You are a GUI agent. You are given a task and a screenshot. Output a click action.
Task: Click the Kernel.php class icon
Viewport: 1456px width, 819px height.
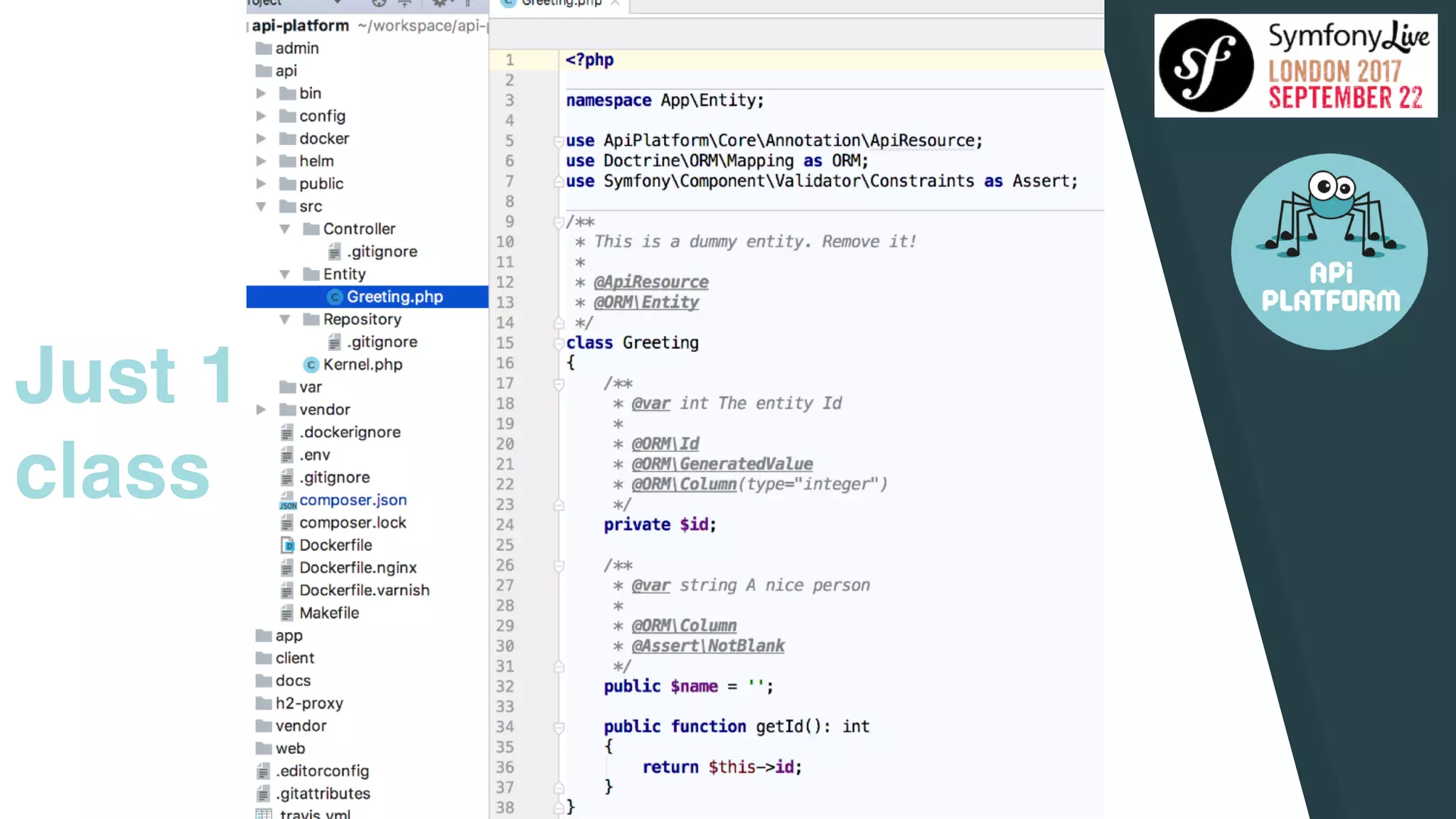coord(311,365)
